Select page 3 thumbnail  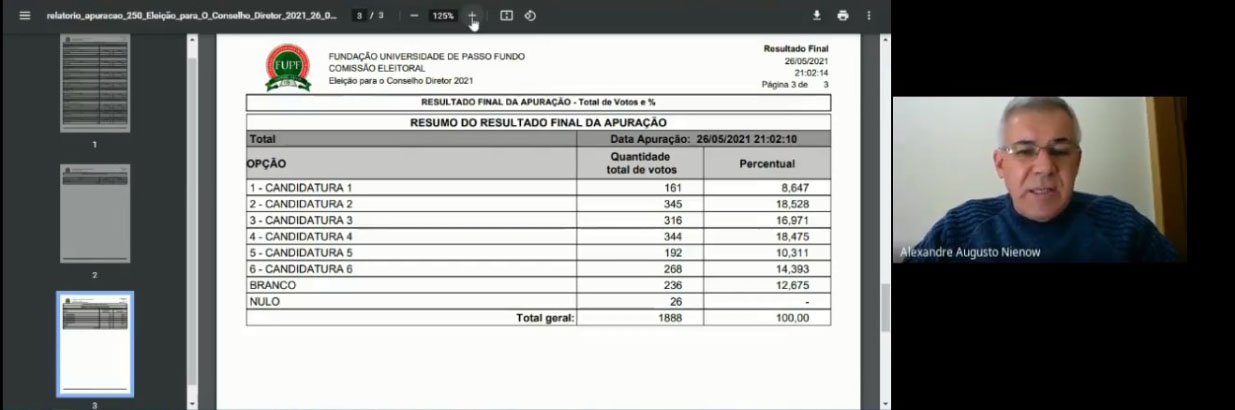coord(95,345)
